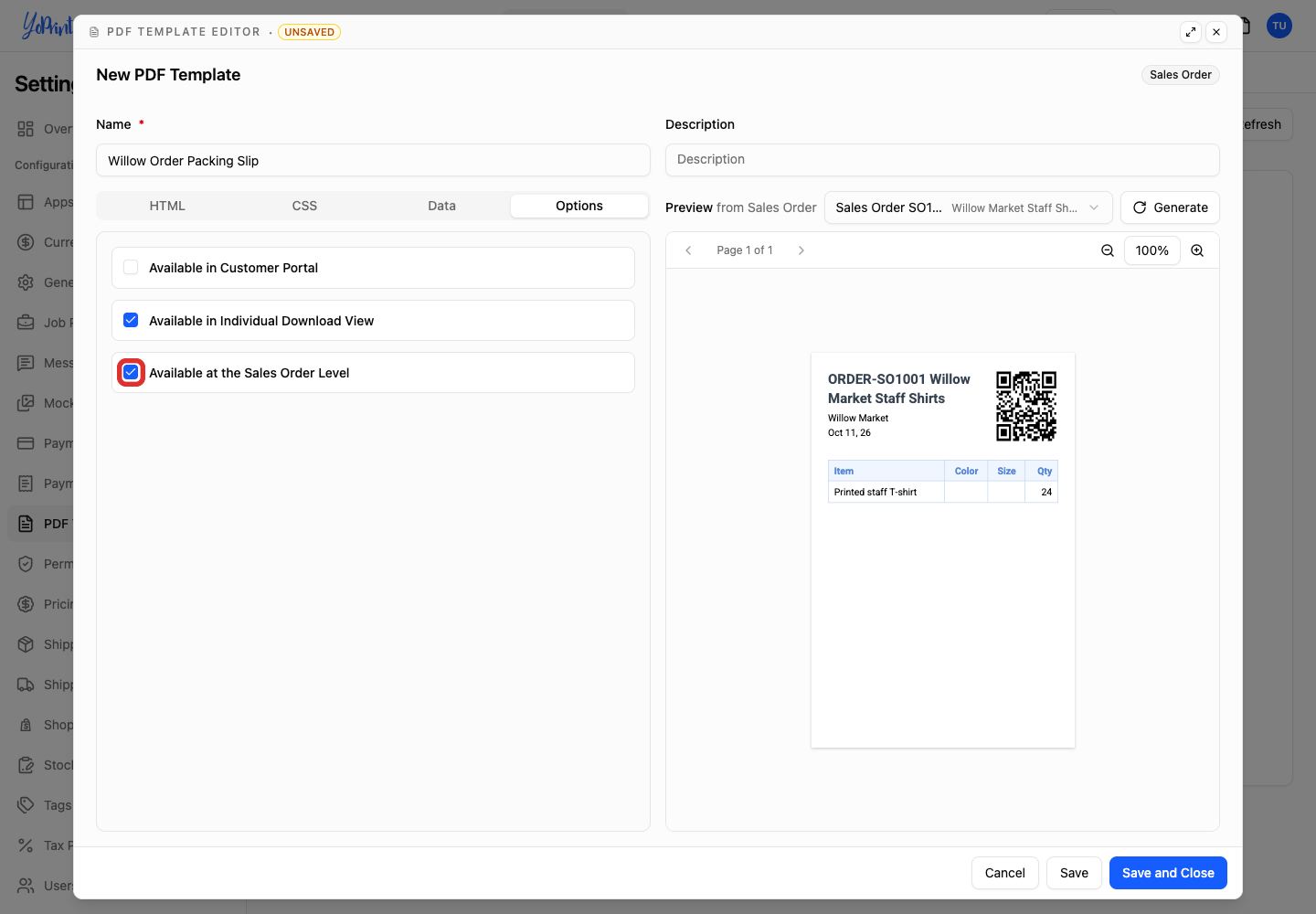
Task: Open Apps sidebar icon in Settings
Action: [26, 202]
